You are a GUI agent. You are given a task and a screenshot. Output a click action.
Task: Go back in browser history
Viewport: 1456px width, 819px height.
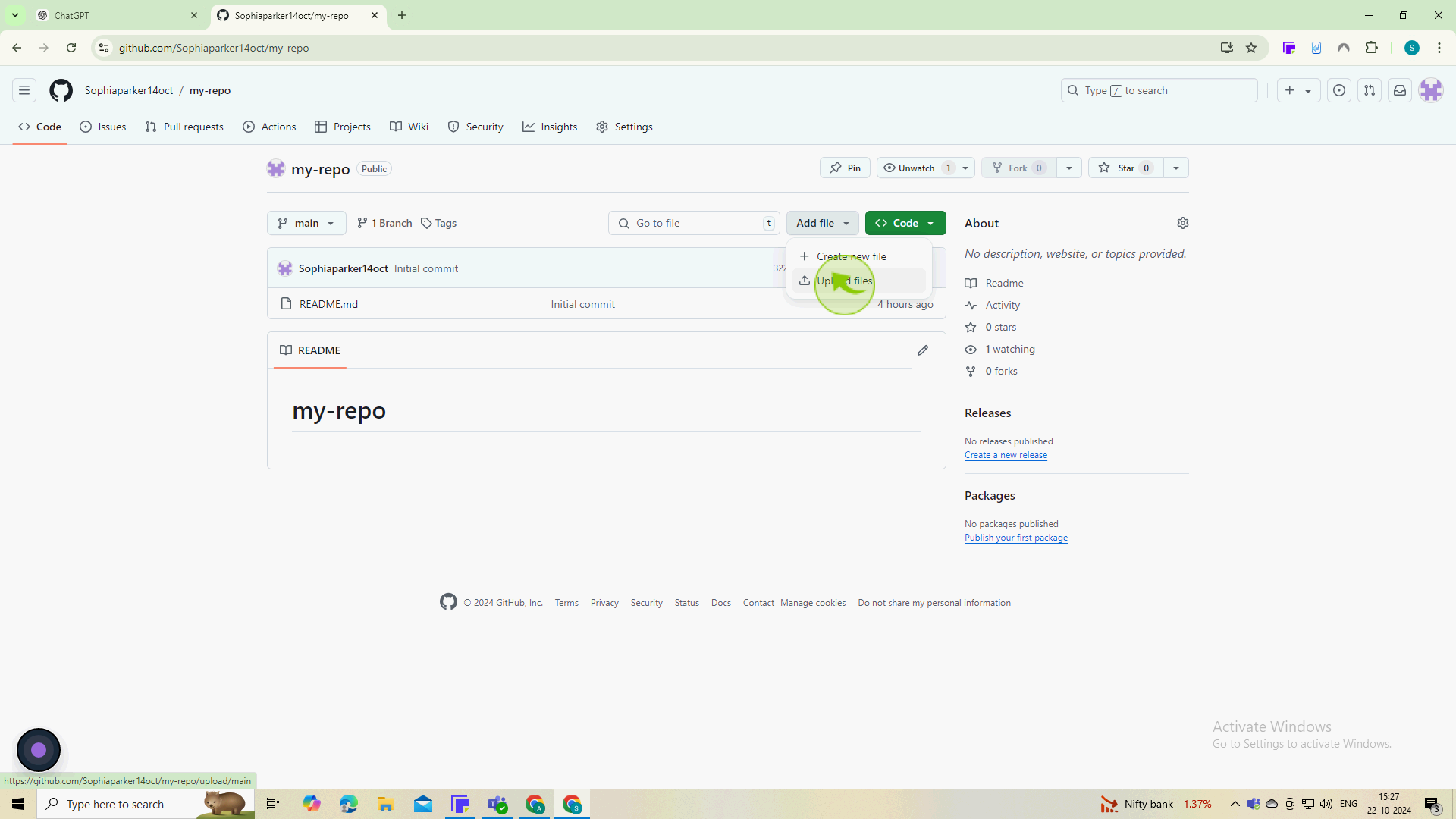(17, 48)
